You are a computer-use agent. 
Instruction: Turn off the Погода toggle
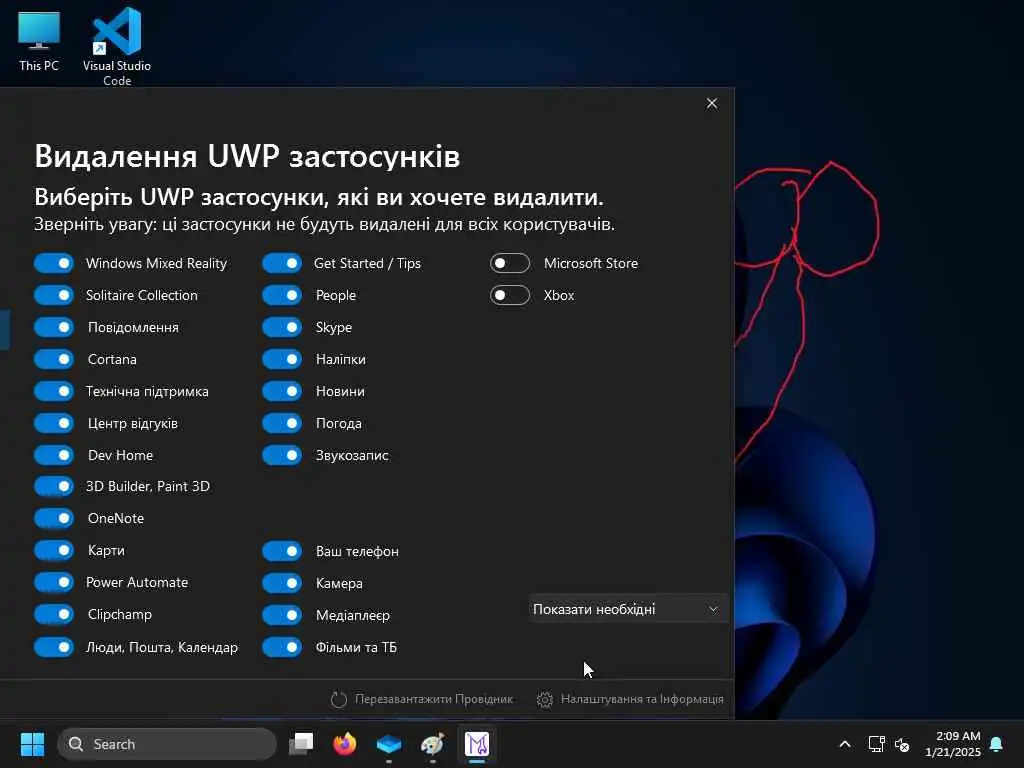click(x=282, y=423)
